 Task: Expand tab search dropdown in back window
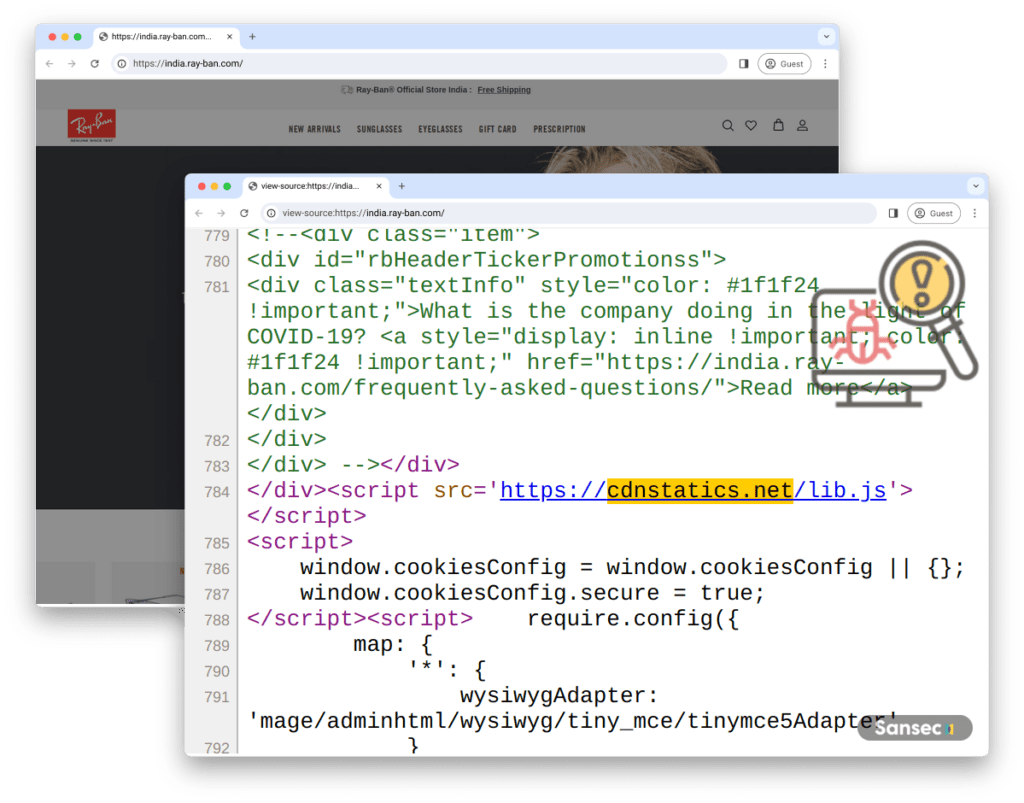[x=826, y=37]
